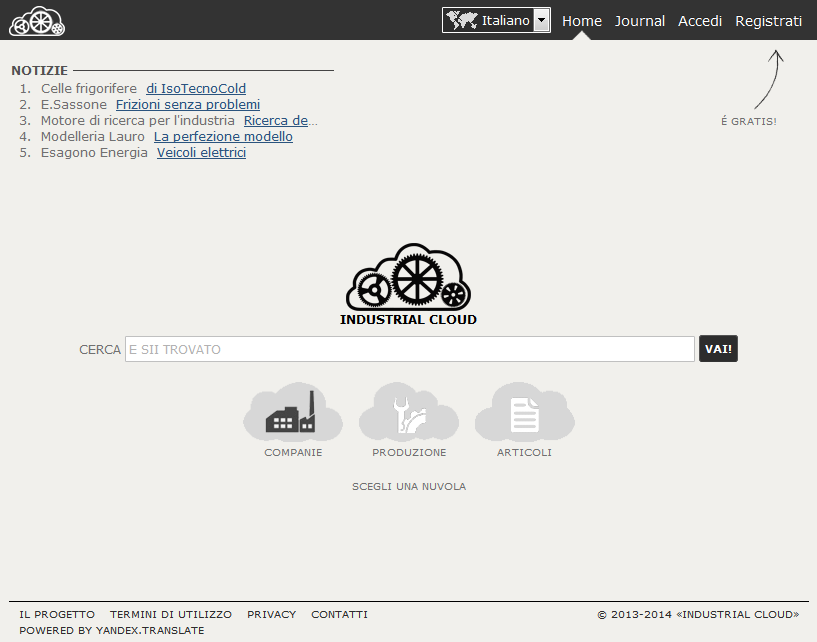The image size is (817, 642).
Task: Open the 'Veicoli elettrici' news link
Action: (201, 152)
